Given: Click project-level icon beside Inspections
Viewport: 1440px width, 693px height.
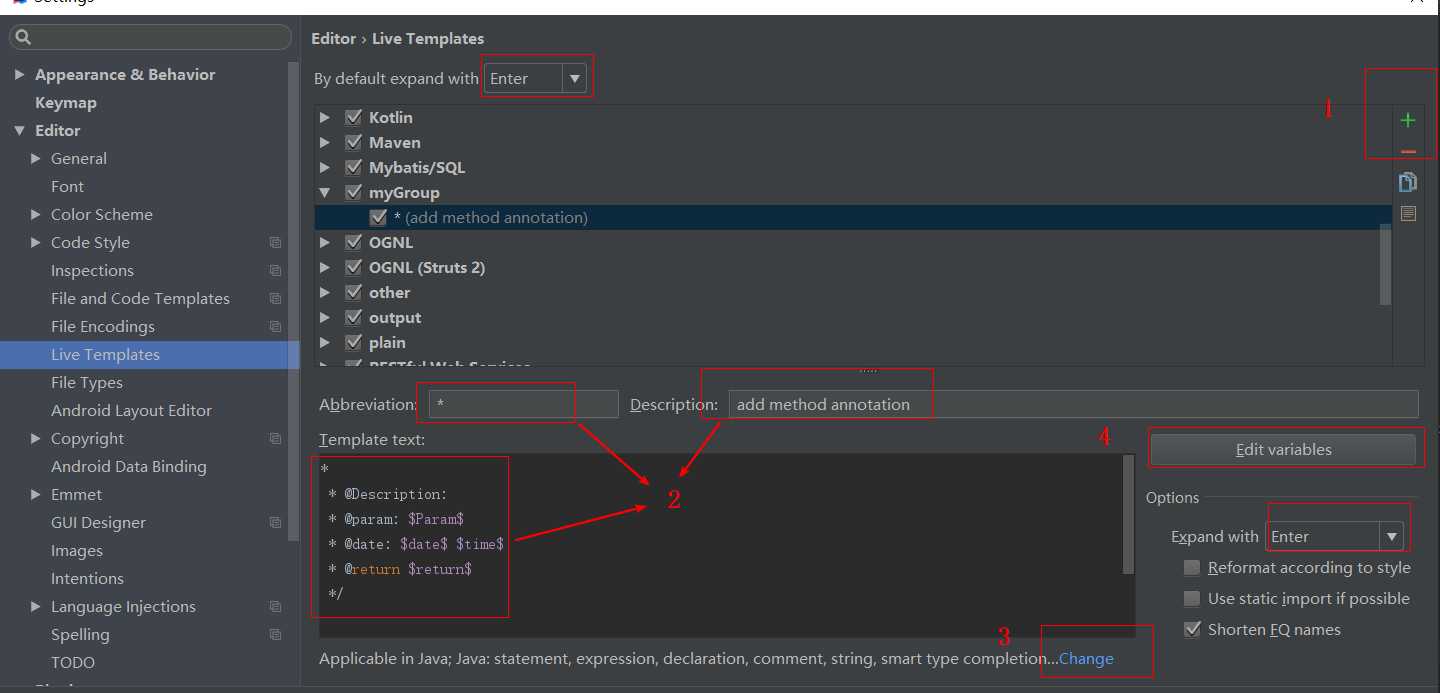Looking at the screenshot, I should point(275,271).
